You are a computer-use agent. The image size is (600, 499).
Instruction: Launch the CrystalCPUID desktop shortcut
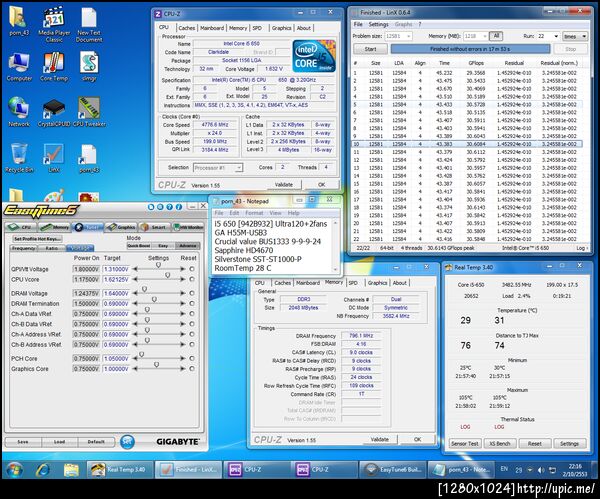pyautogui.click(x=54, y=112)
